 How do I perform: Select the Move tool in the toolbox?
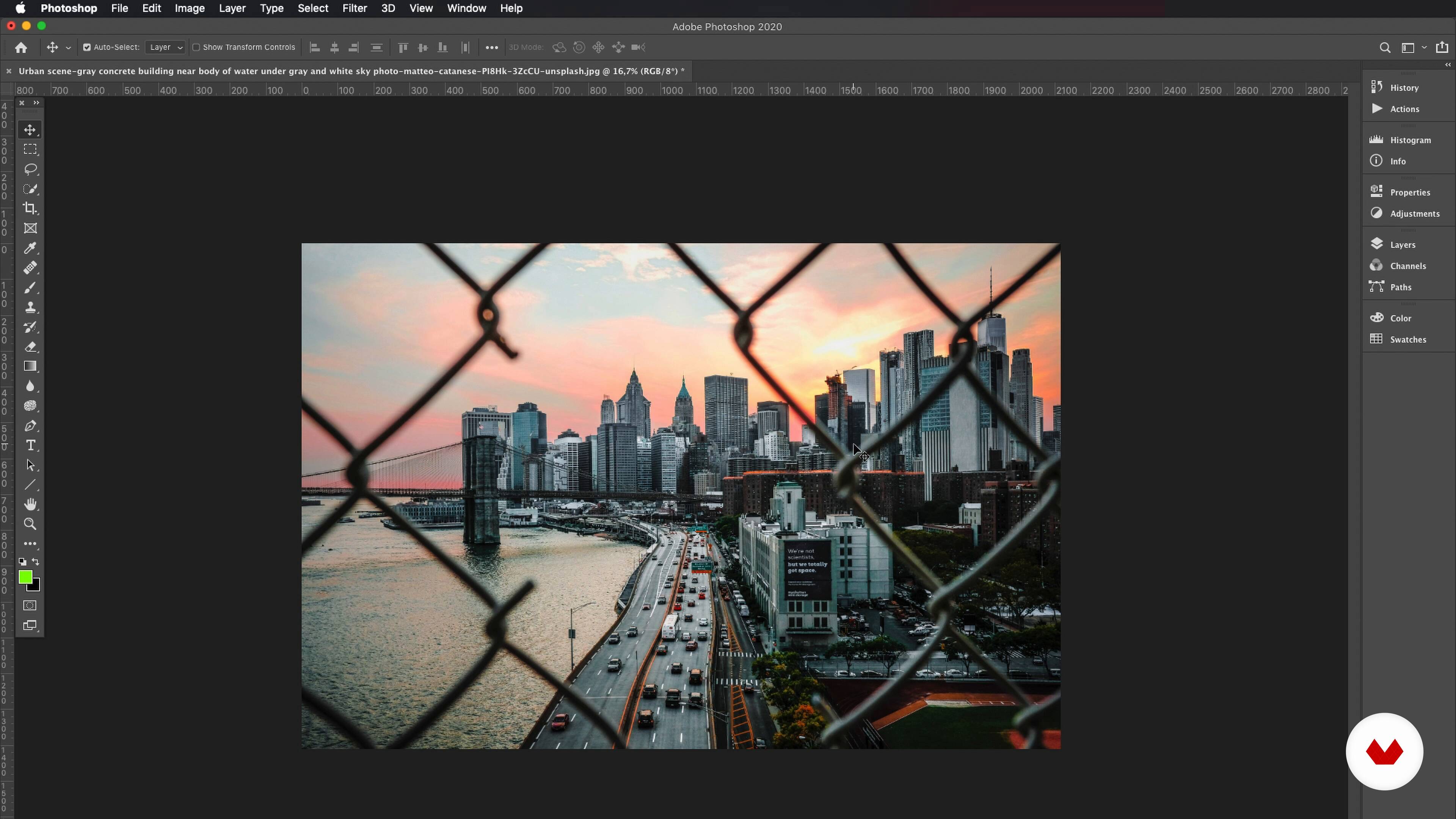click(x=30, y=129)
